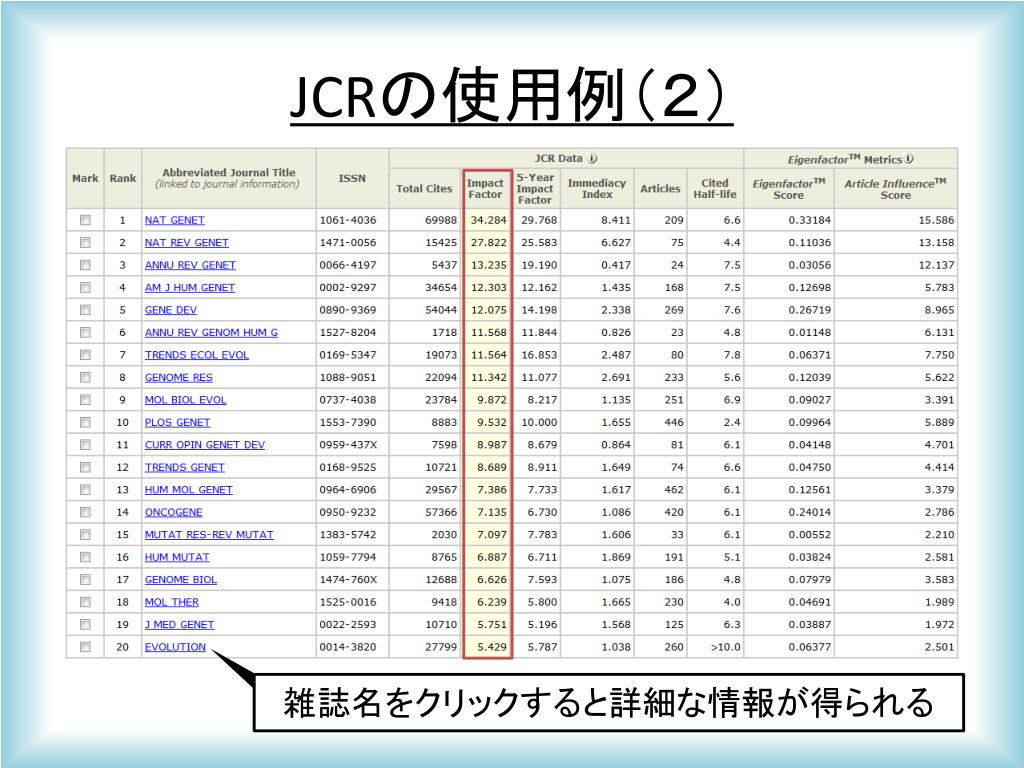Click cited half-life value >10.0

725,647
